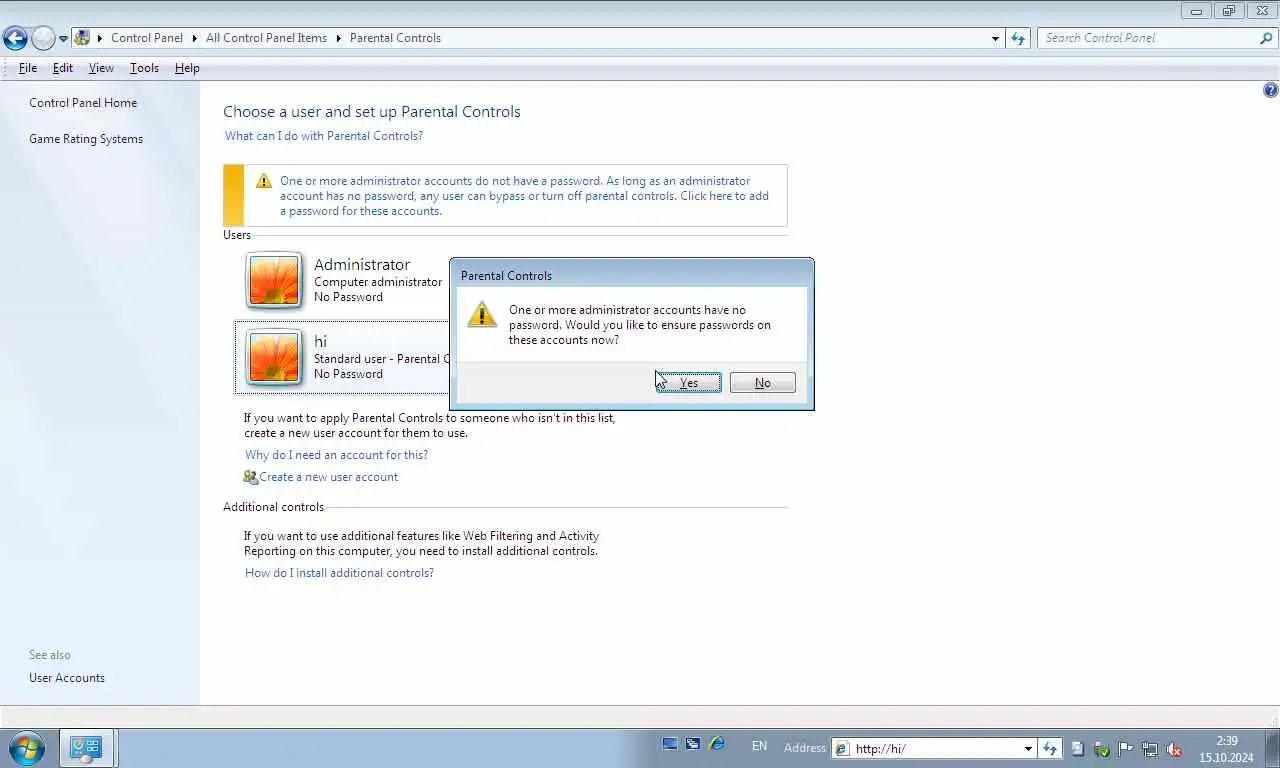The width and height of the screenshot is (1280, 768).
Task: Click No in Parental Controls dialog
Action: coord(763,383)
